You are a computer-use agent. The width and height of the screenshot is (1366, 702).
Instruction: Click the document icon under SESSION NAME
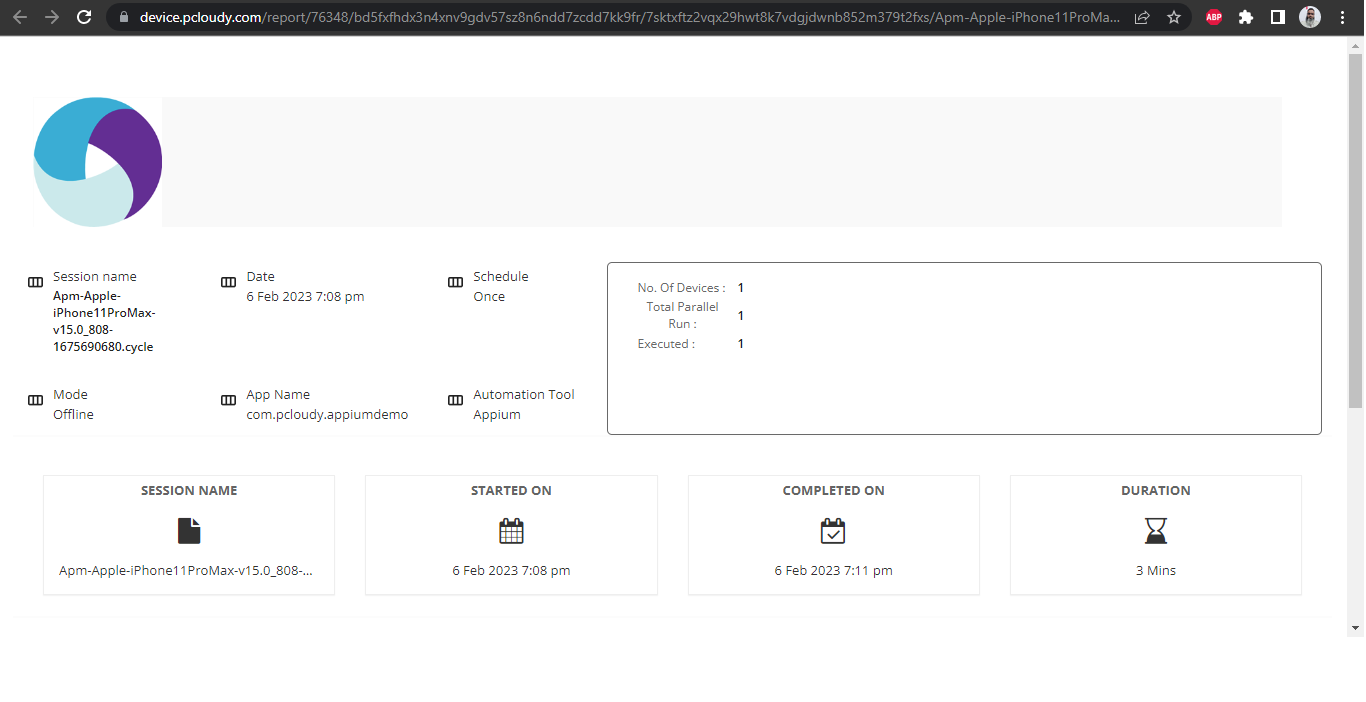click(189, 531)
